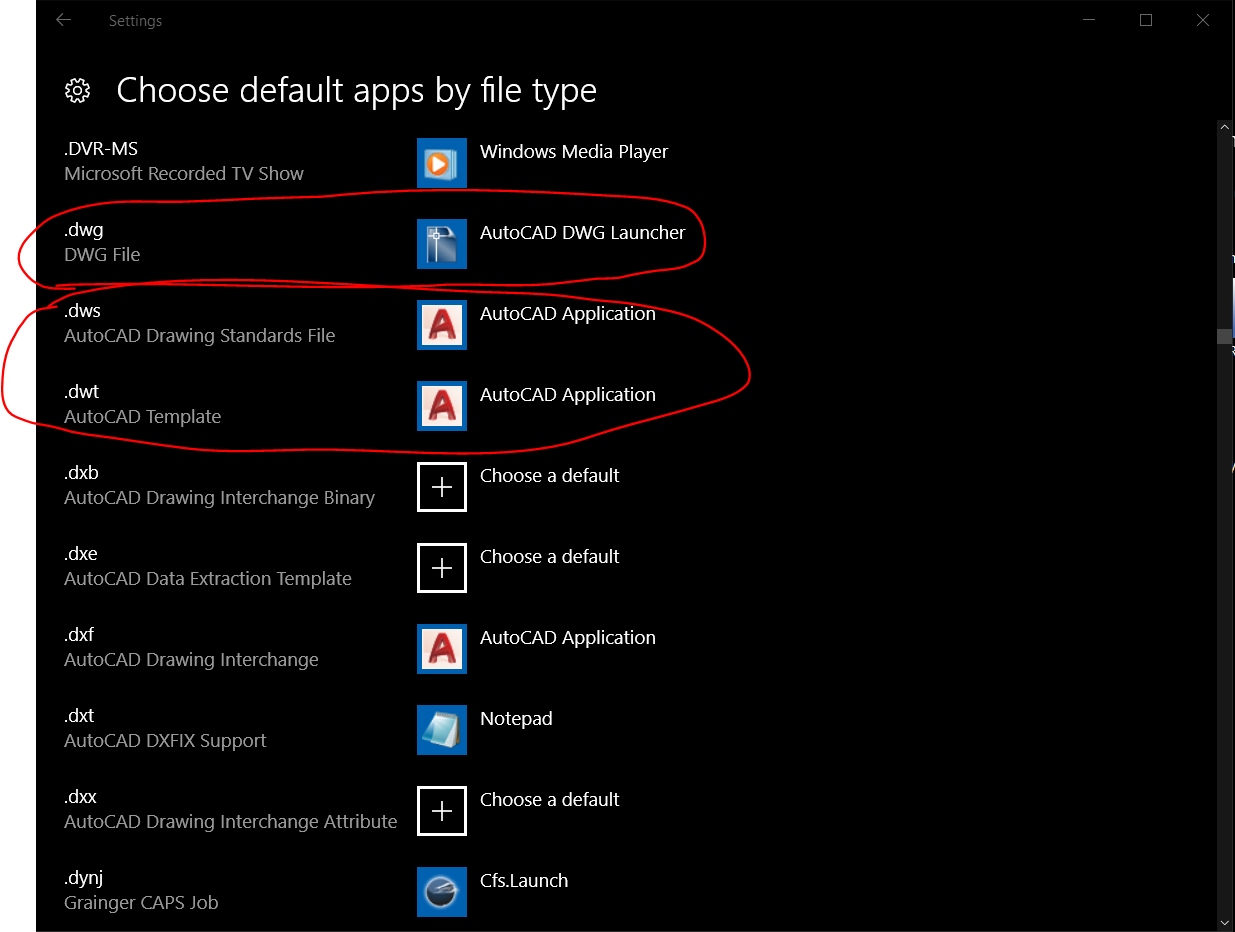This screenshot has width=1235, height=932.
Task: Select the .dws extension label
Action: pos(82,311)
